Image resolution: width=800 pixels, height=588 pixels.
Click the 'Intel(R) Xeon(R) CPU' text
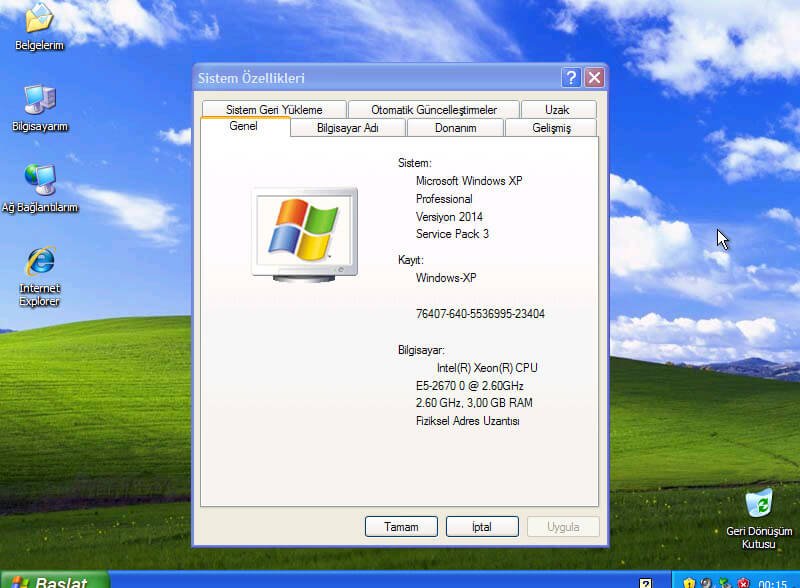(x=487, y=368)
